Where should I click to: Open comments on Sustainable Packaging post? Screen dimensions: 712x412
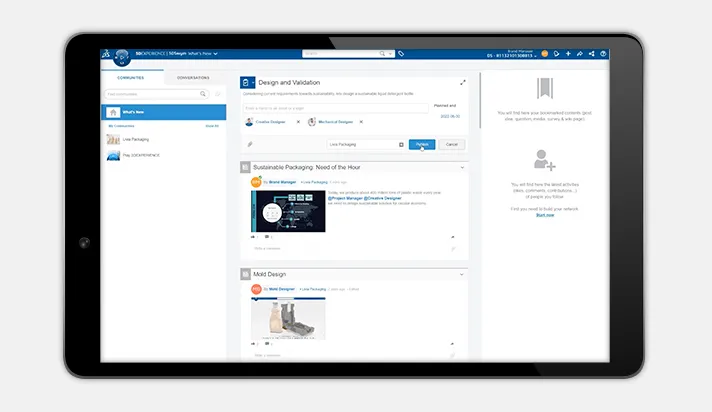[x=267, y=237]
